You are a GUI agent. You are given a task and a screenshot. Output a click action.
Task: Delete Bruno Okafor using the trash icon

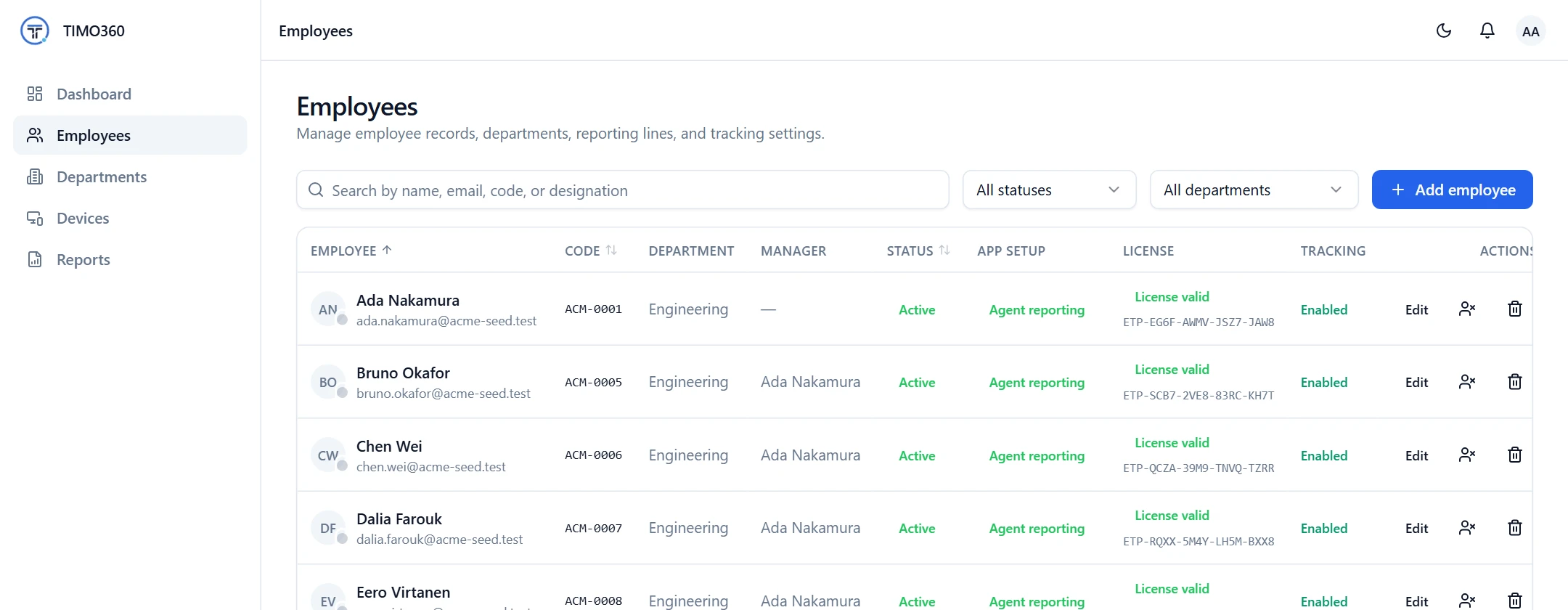(x=1515, y=382)
